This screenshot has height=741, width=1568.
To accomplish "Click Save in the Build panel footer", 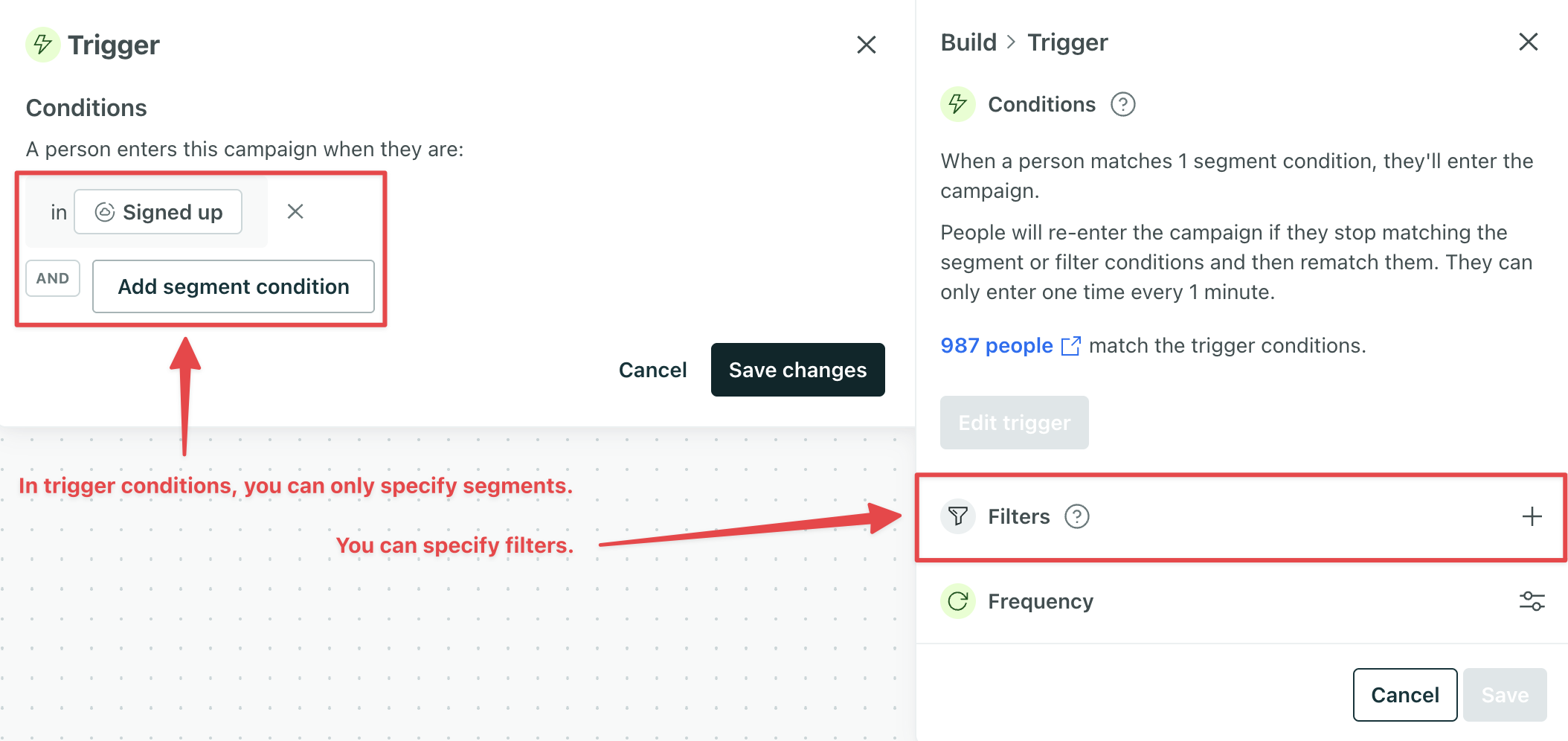I will 1505,694.
